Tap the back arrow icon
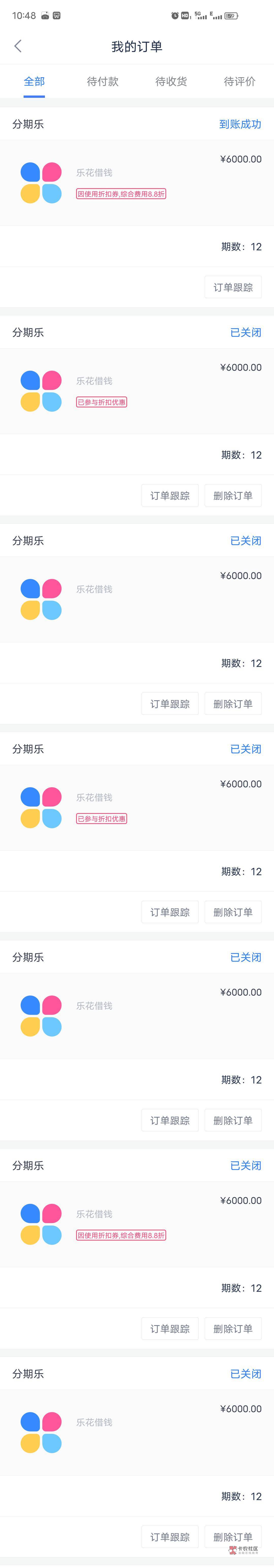The width and height of the screenshot is (274, 1568). point(18,46)
